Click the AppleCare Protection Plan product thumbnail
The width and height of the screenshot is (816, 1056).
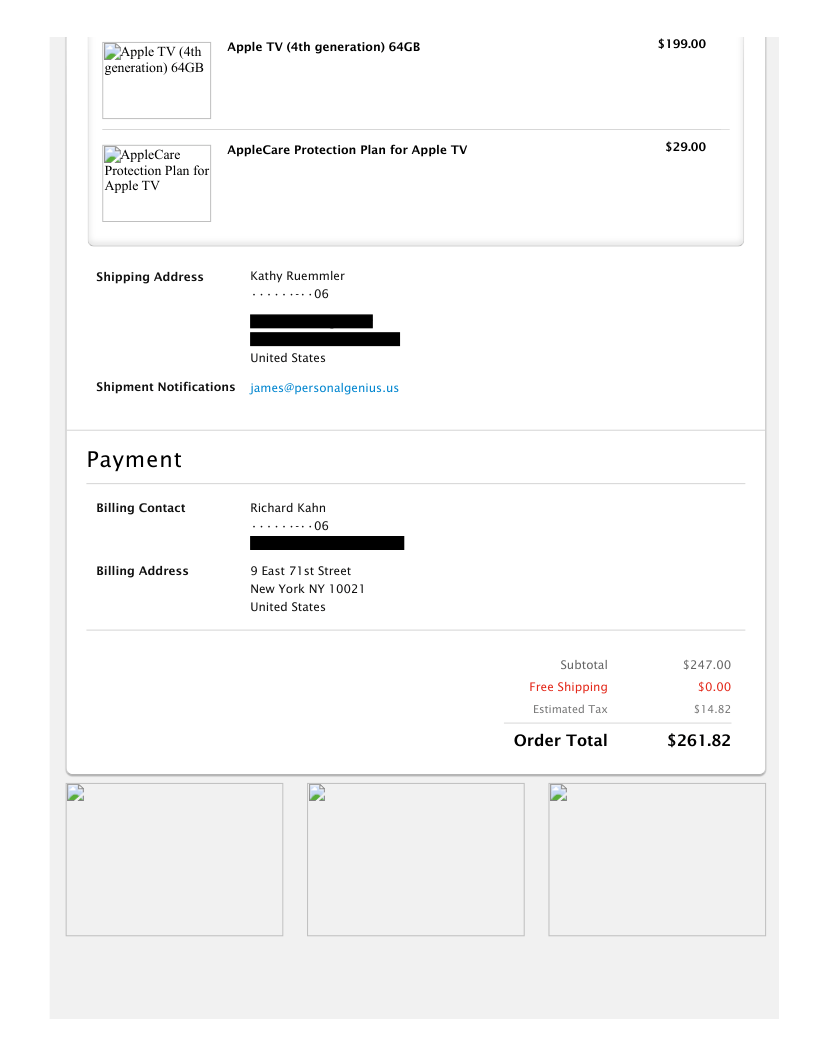156,183
